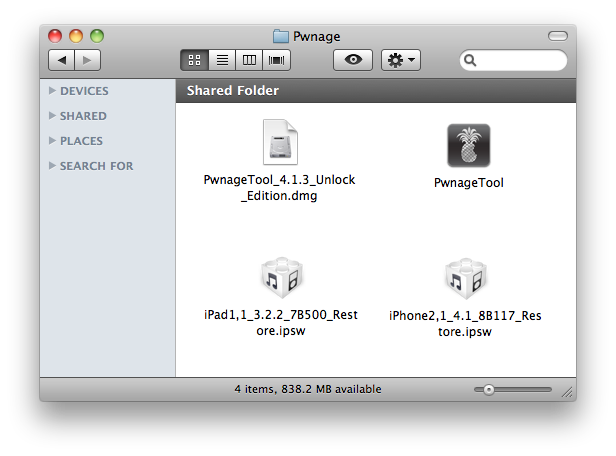Go forward with the right arrow button
The height and width of the screenshot is (456, 616).
pyautogui.click(x=88, y=60)
